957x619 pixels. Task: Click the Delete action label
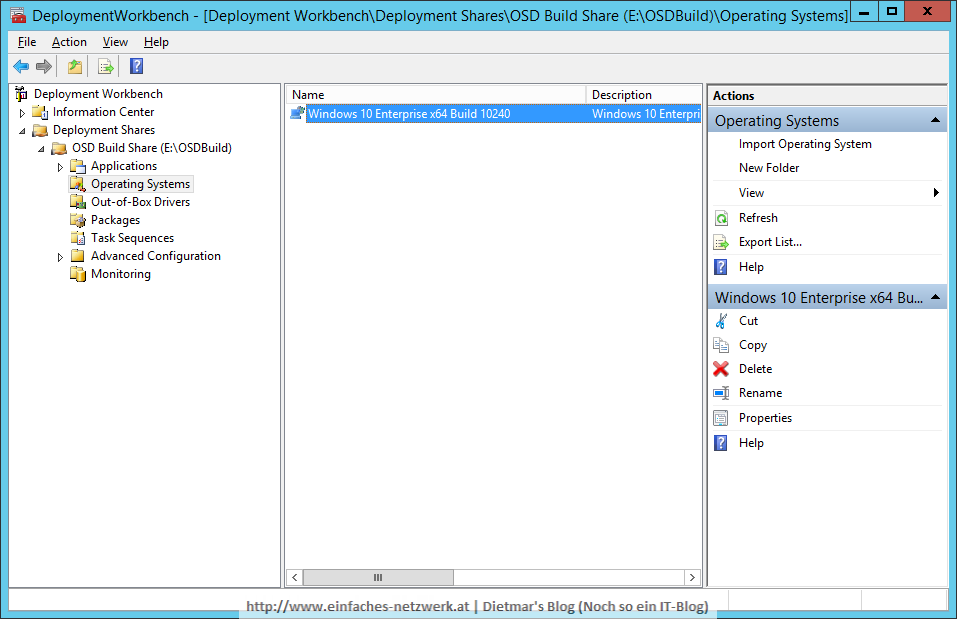756,369
